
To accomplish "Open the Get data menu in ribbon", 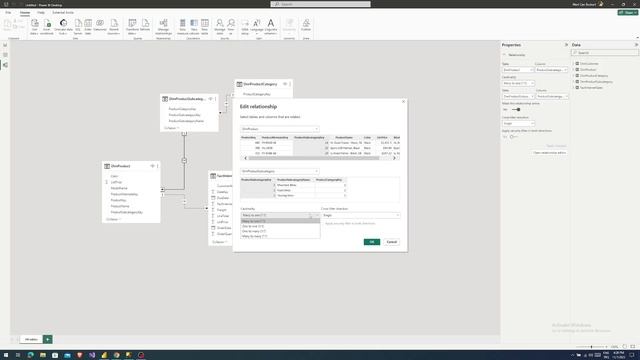I will [x=34, y=27].
